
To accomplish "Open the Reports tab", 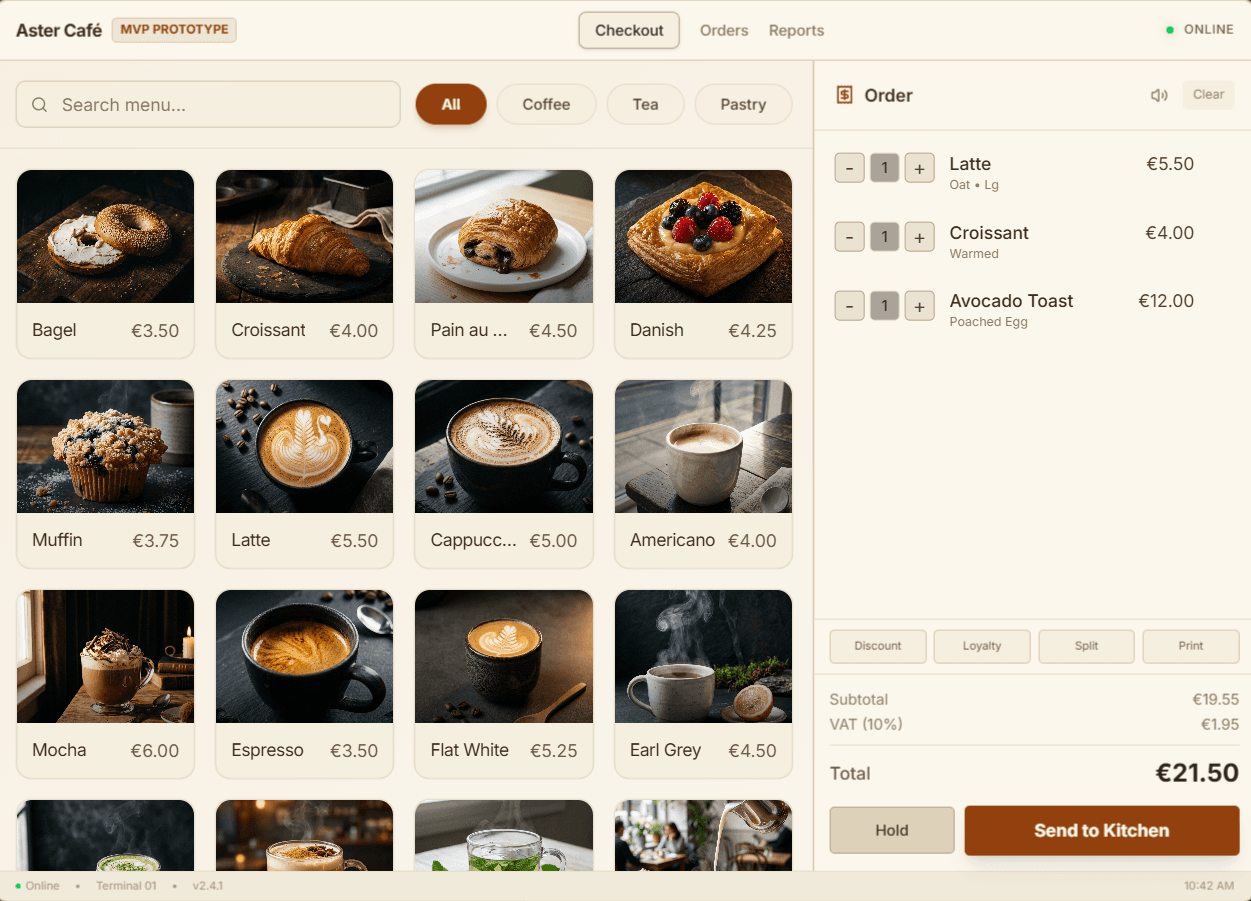I will 796,30.
